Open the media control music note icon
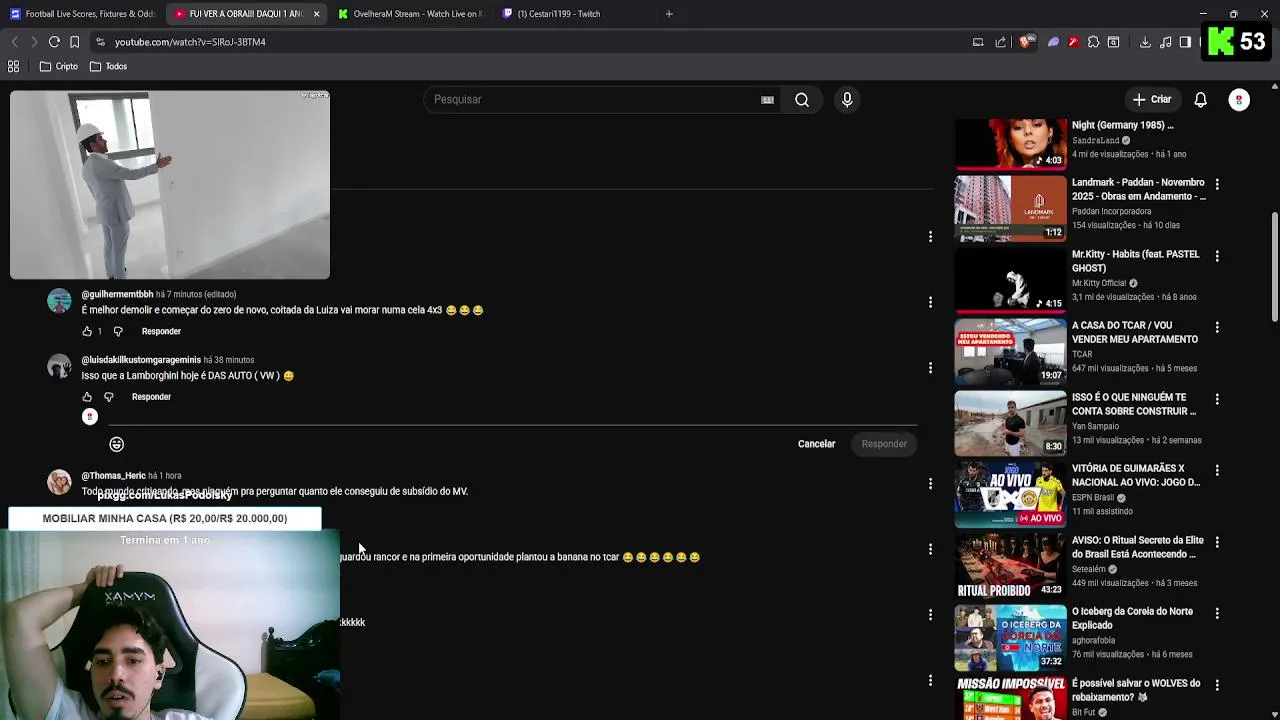 (1166, 42)
